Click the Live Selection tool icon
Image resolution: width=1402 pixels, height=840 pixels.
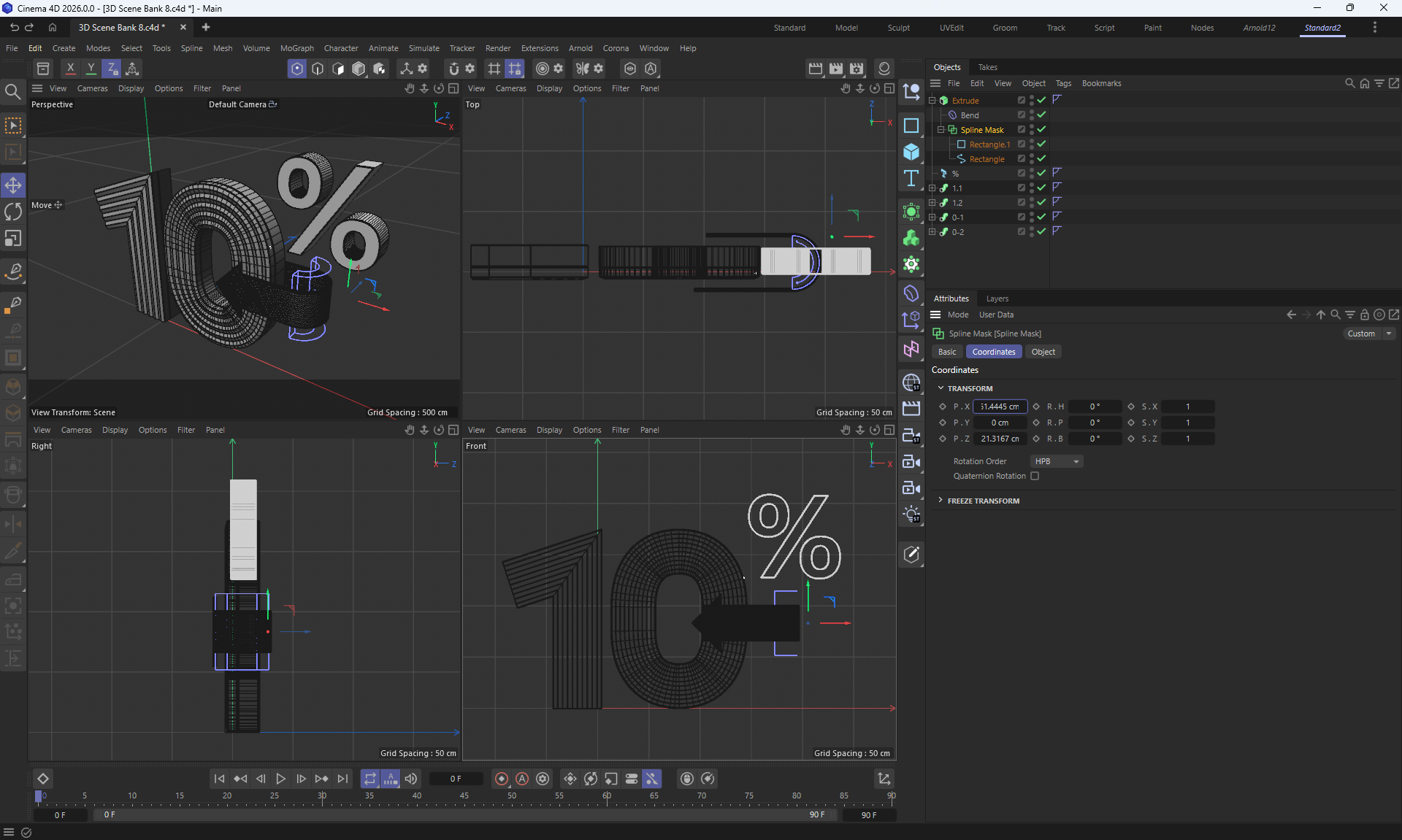[x=13, y=126]
